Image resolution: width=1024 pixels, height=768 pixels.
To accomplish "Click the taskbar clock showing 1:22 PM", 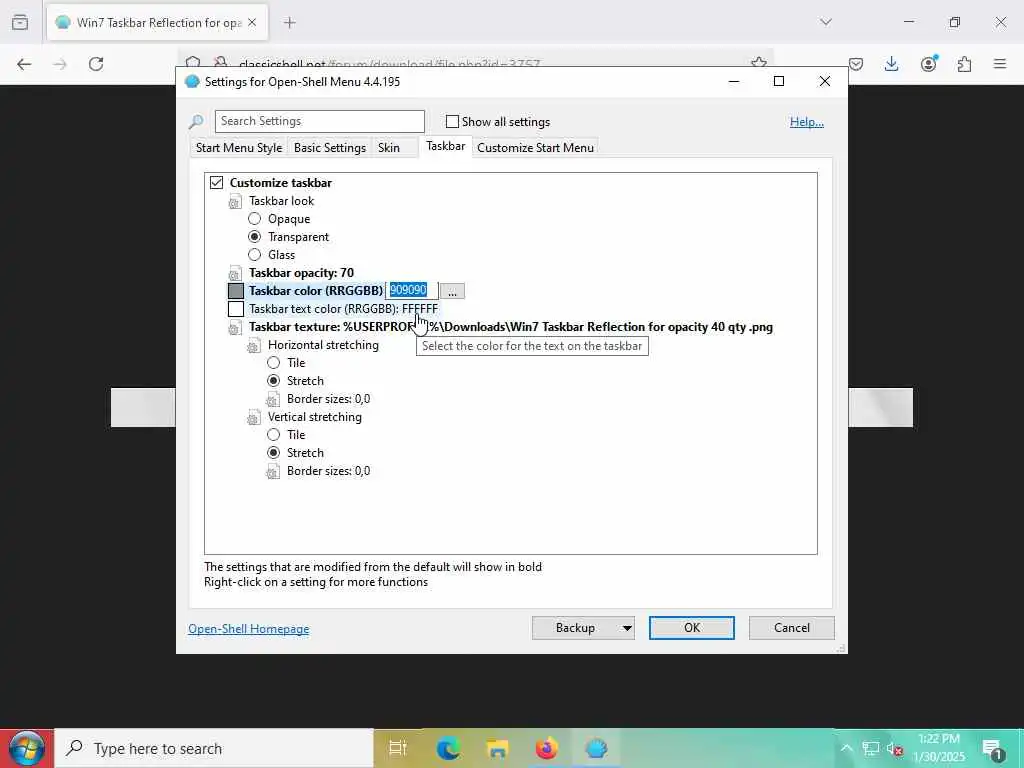I will click(x=938, y=748).
